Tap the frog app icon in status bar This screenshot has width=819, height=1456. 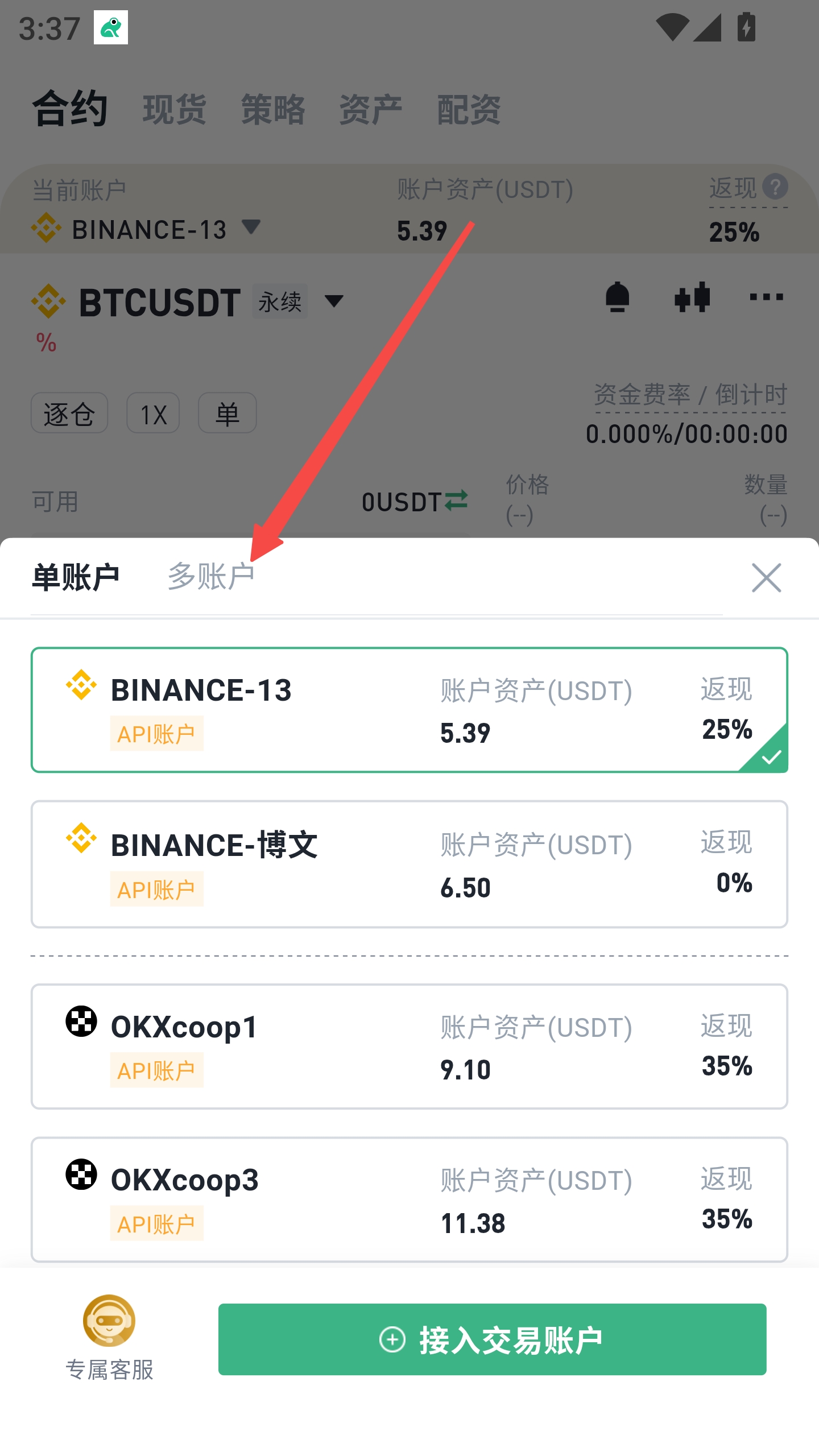111,27
